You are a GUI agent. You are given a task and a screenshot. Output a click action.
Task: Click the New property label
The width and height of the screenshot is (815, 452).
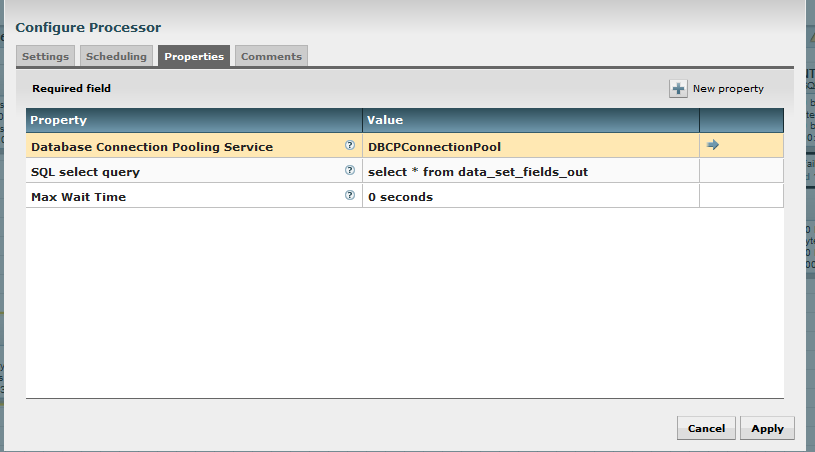coord(728,89)
